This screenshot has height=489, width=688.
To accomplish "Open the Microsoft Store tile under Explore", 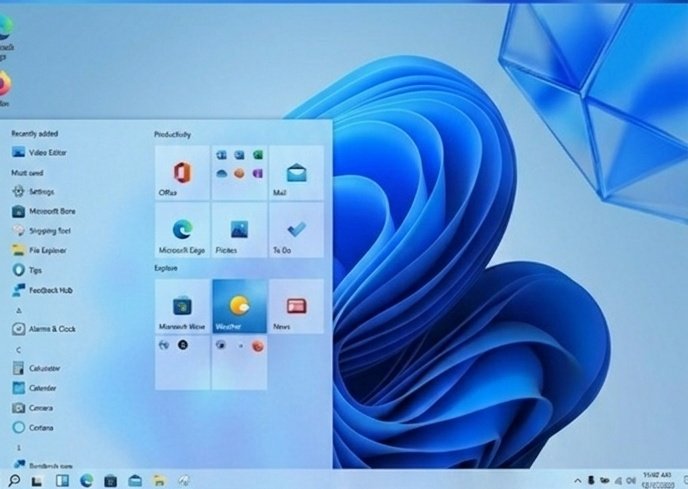I will [x=182, y=306].
